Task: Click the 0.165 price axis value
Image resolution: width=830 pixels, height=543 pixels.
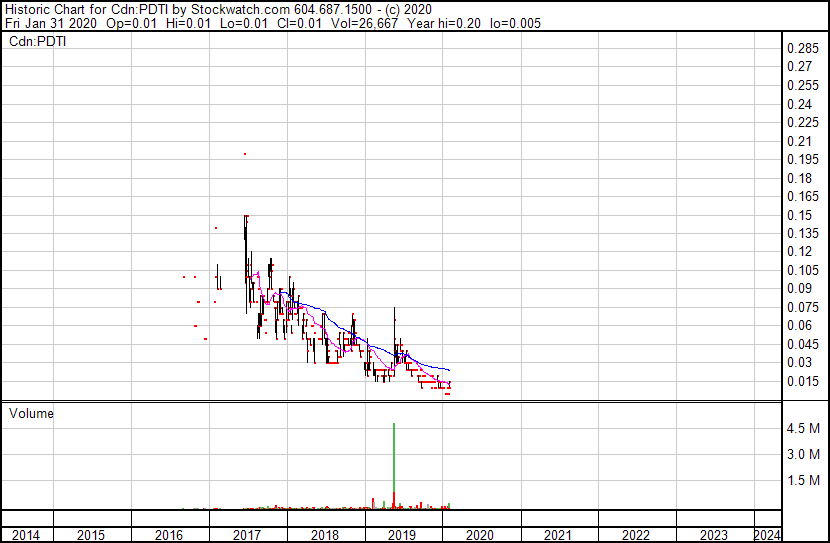Action: 803,196
